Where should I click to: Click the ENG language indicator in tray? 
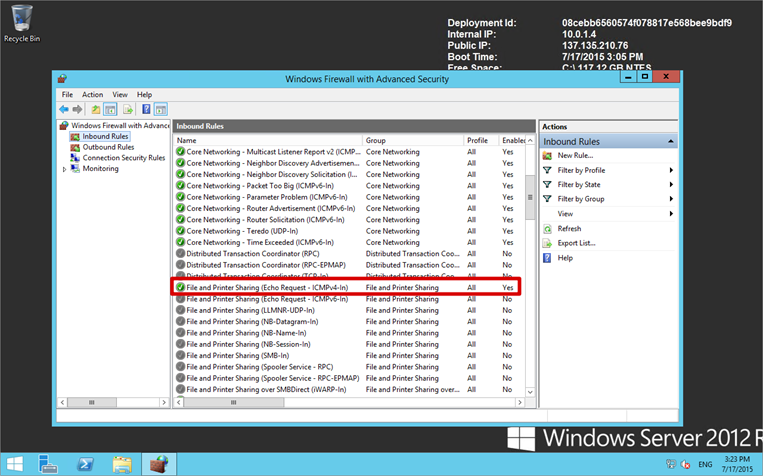[x=705, y=464]
